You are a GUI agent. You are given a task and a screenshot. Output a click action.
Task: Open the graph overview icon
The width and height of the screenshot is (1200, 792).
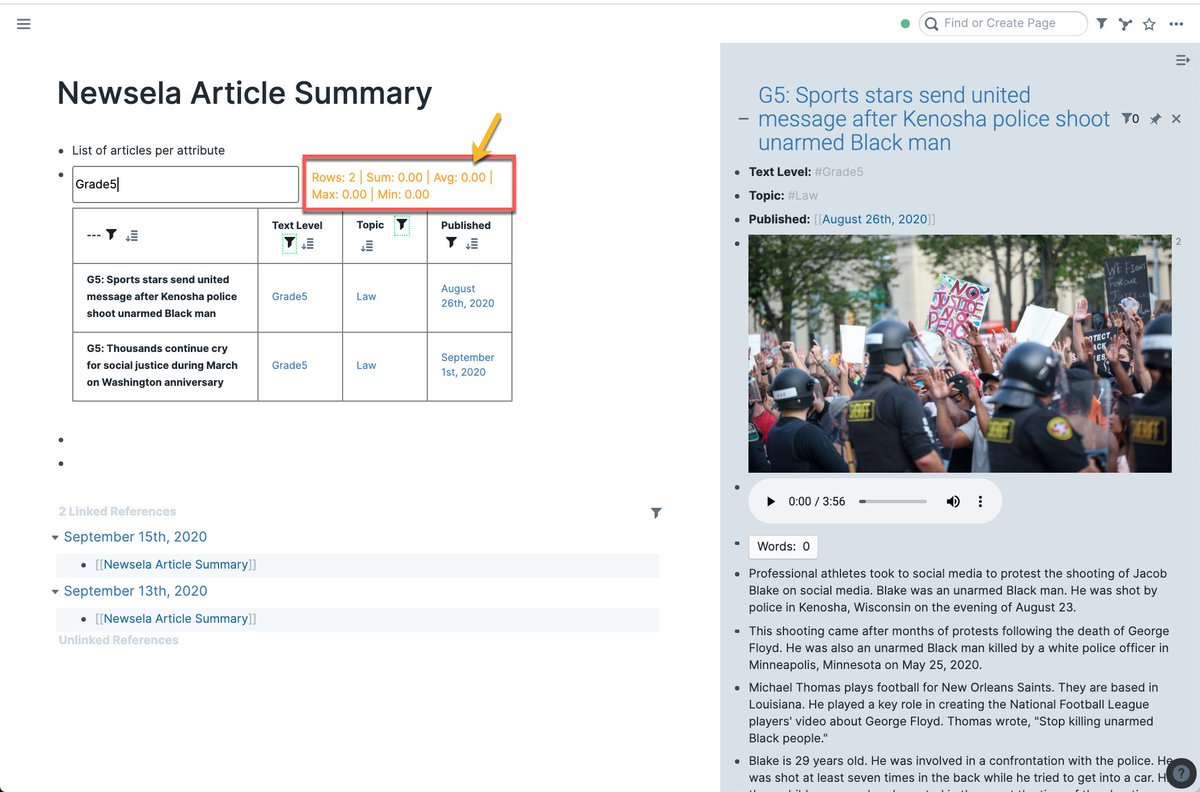click(x=1126, y=23)
